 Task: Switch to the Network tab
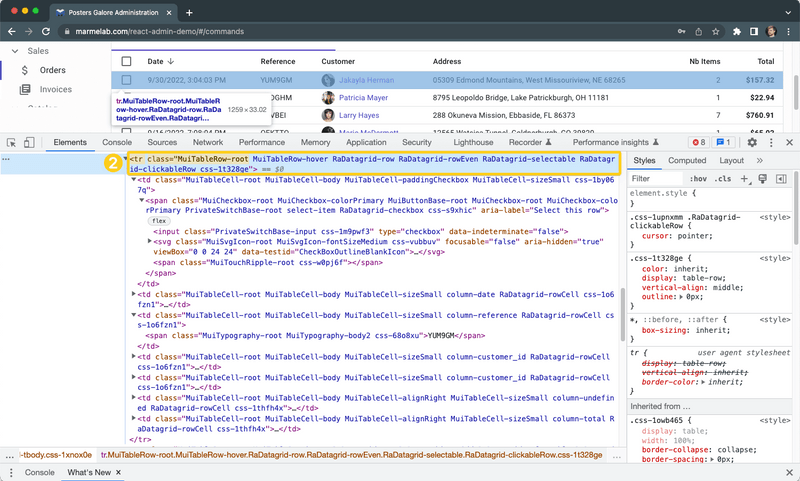pos(208,143)
